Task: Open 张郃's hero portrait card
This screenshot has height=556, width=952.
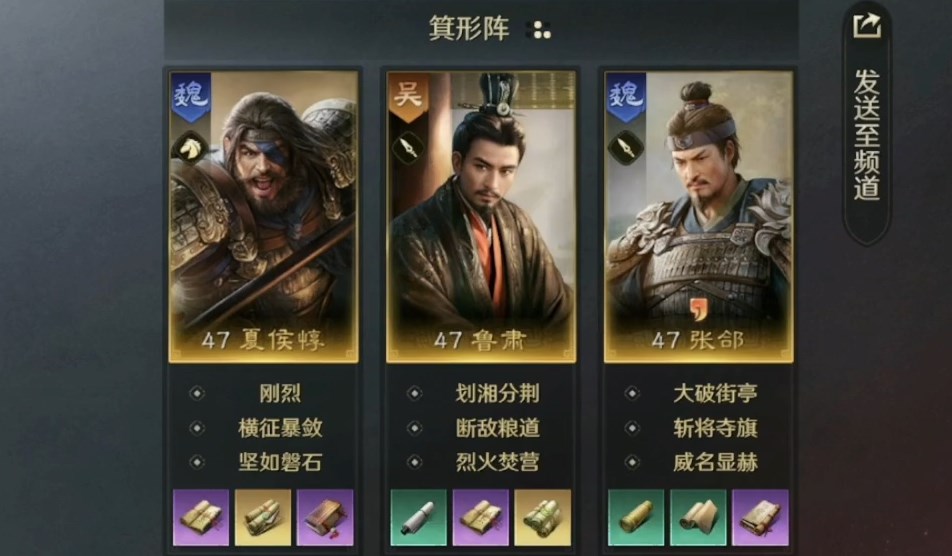Action: [698, 217]
